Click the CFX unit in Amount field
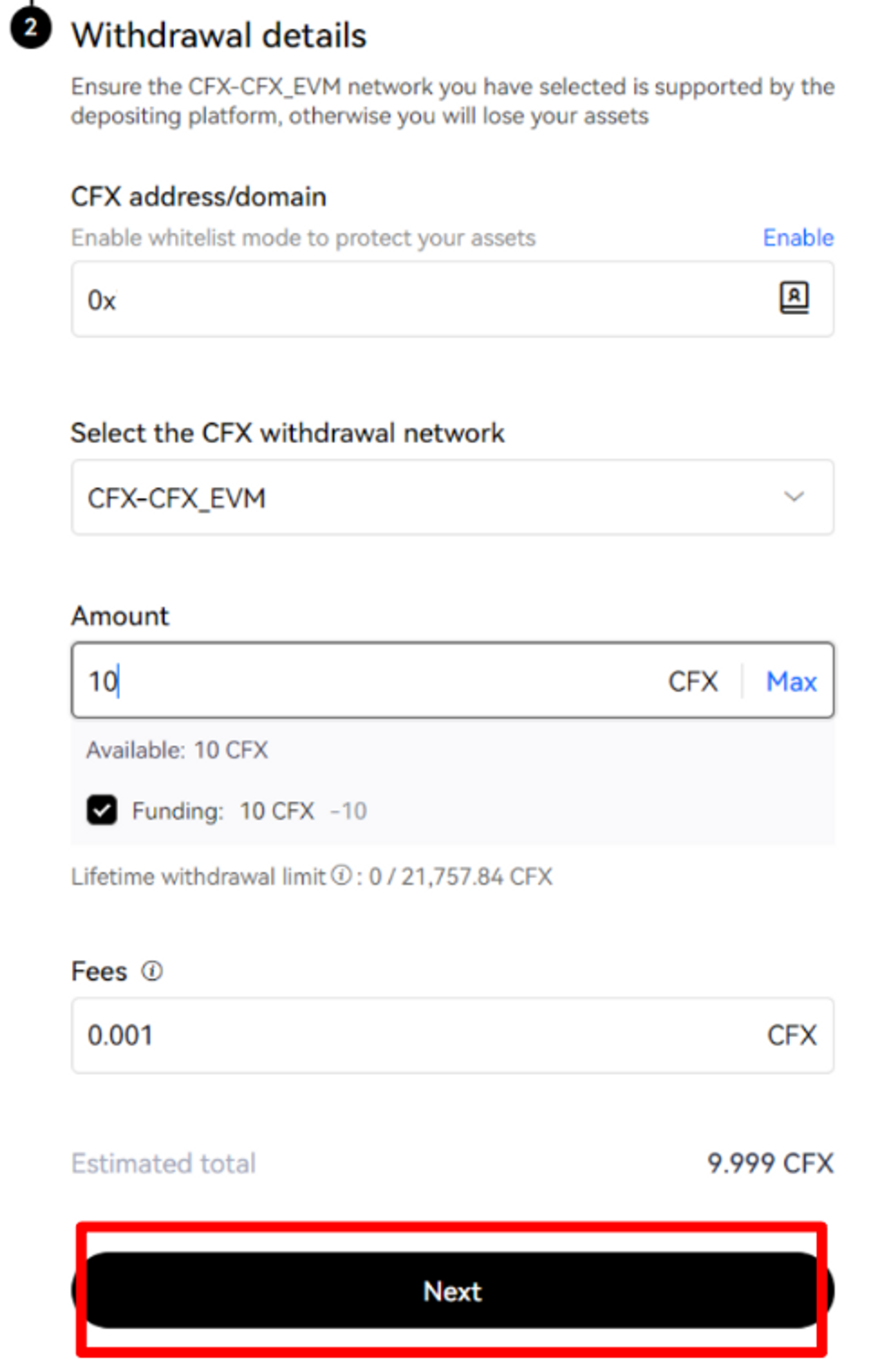876x1372 pixels. (692, 682)
